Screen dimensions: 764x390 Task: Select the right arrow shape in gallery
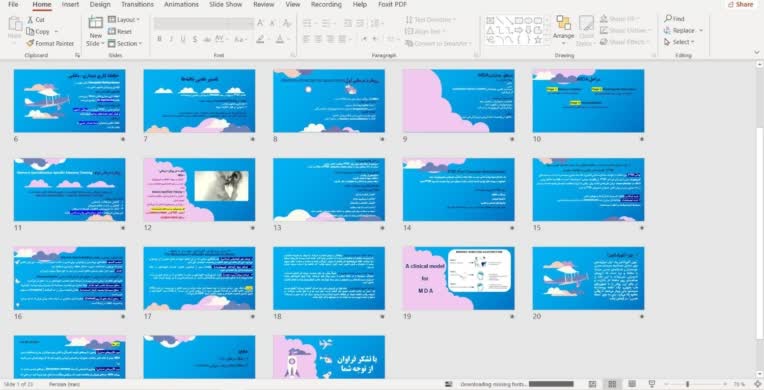tap(519, 30)
